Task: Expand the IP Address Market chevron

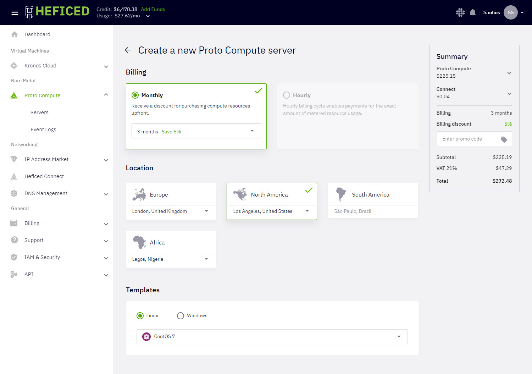Action: tap(106, 160)
